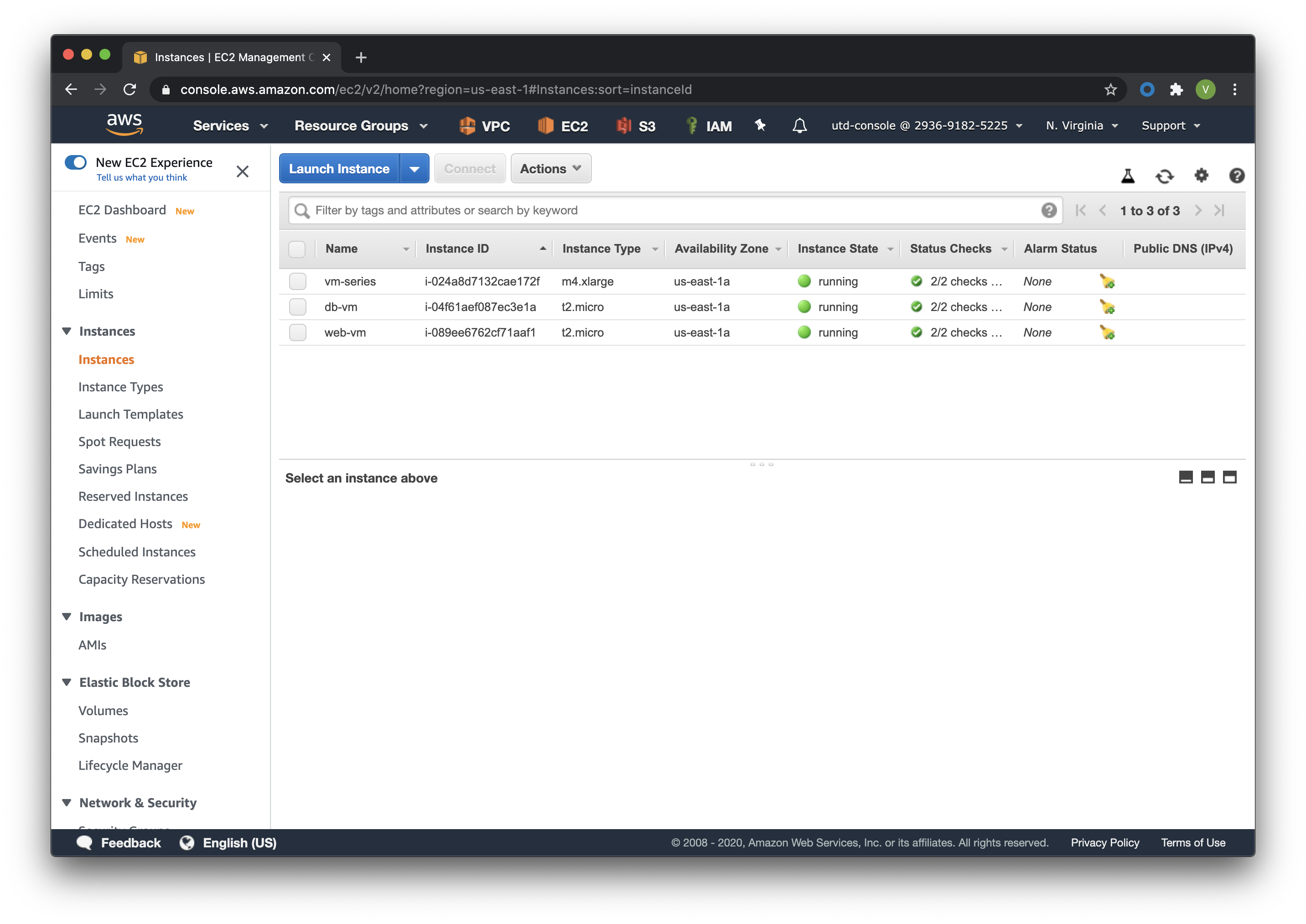Sort by Instance State column header
Image resolution: width=1306 pixels, height=924 pixels.
tap(844, 249)
